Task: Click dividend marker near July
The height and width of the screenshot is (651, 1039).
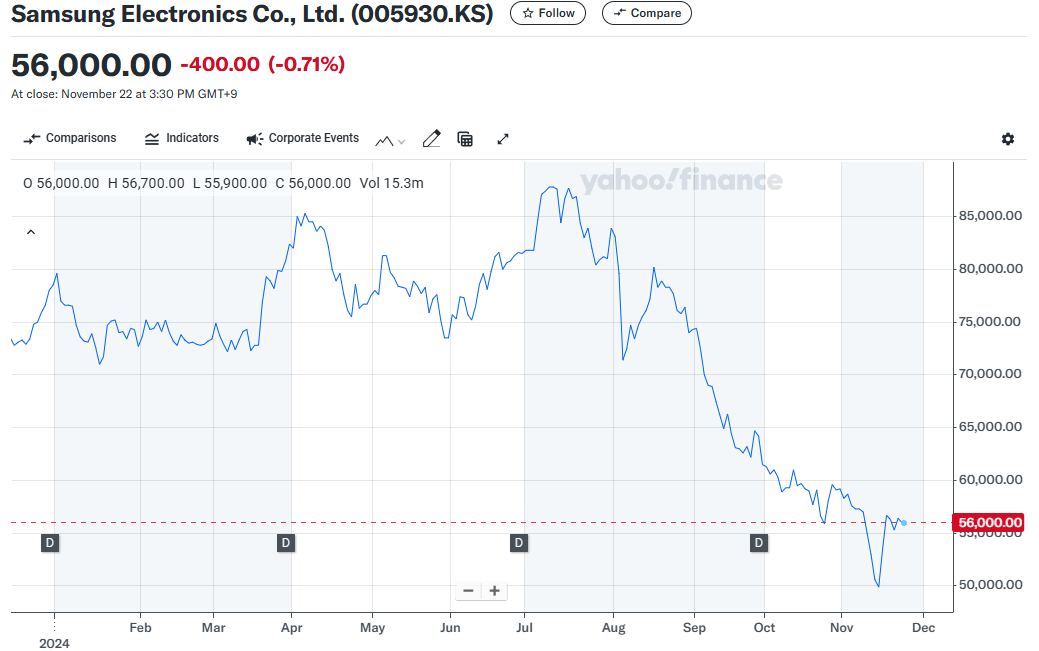Action: pyautogui.click(x=518, y=543)
